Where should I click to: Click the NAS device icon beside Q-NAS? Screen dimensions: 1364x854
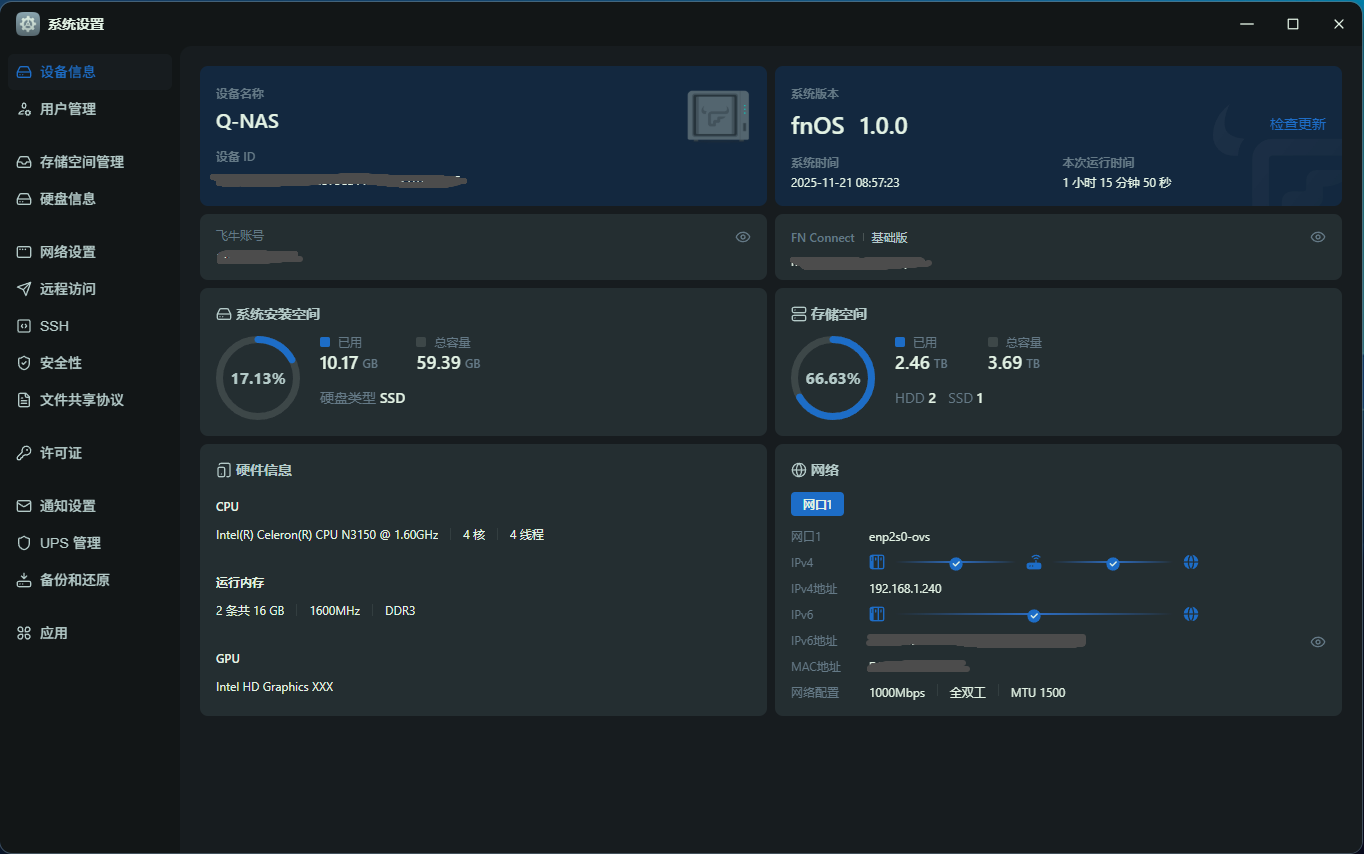718,116
